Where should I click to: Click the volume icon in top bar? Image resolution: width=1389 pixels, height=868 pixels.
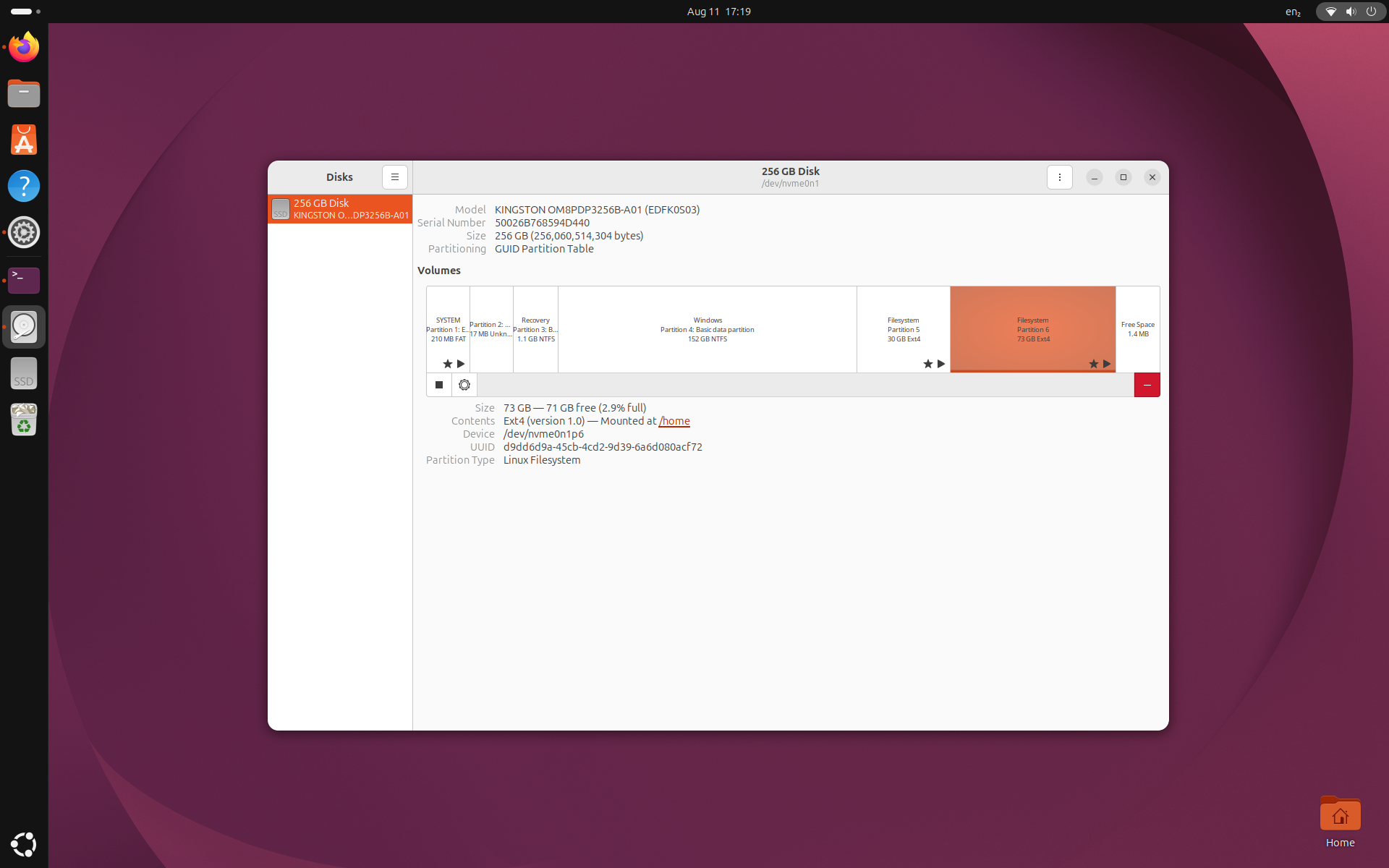1351,12
